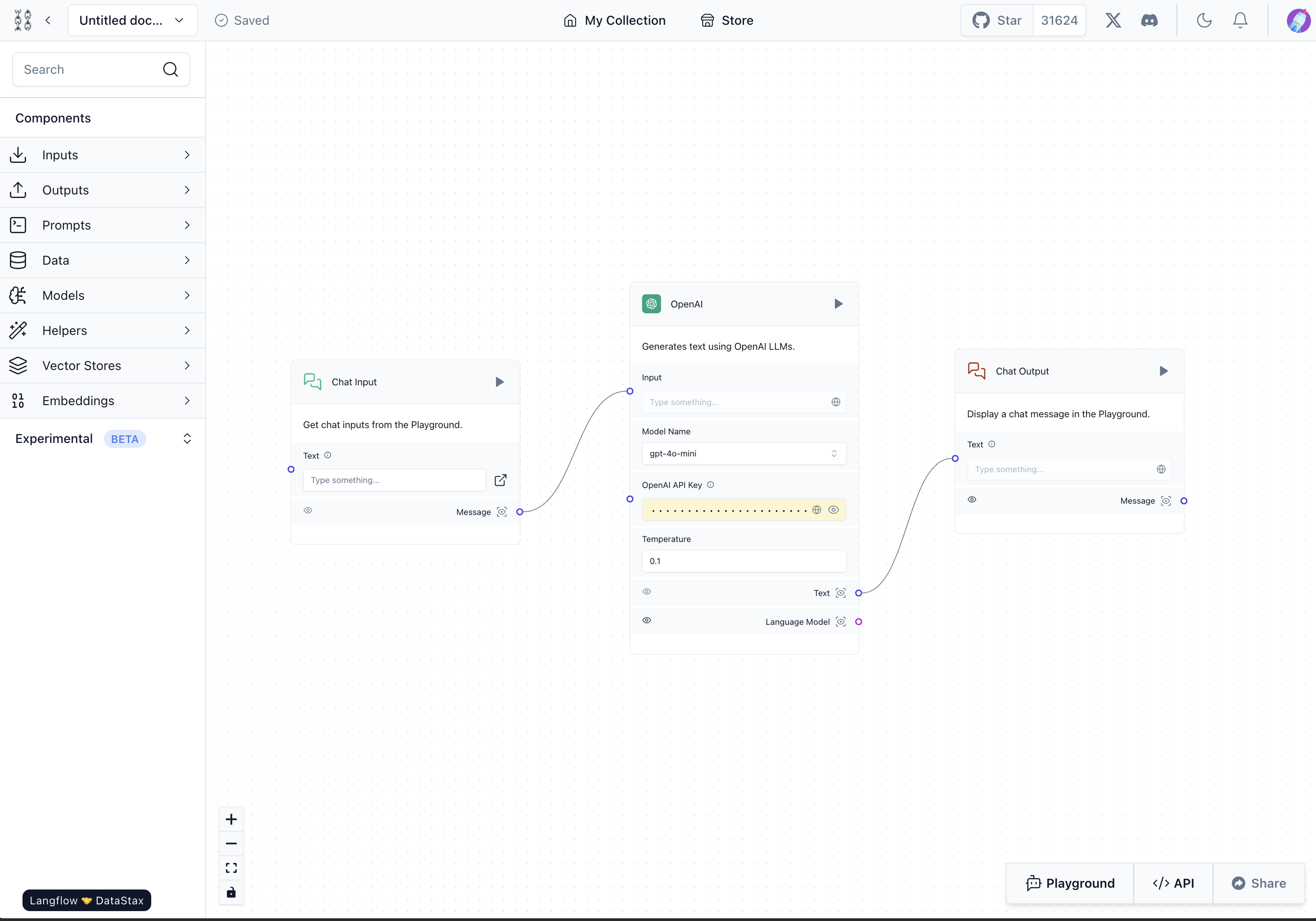Open the Store

[x=726, y=20]
